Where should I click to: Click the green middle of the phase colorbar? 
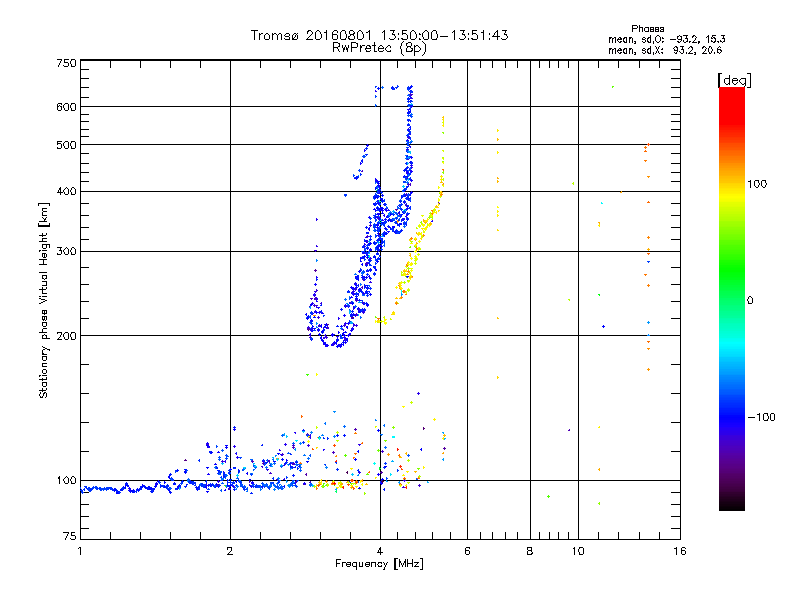coord(732,278)
